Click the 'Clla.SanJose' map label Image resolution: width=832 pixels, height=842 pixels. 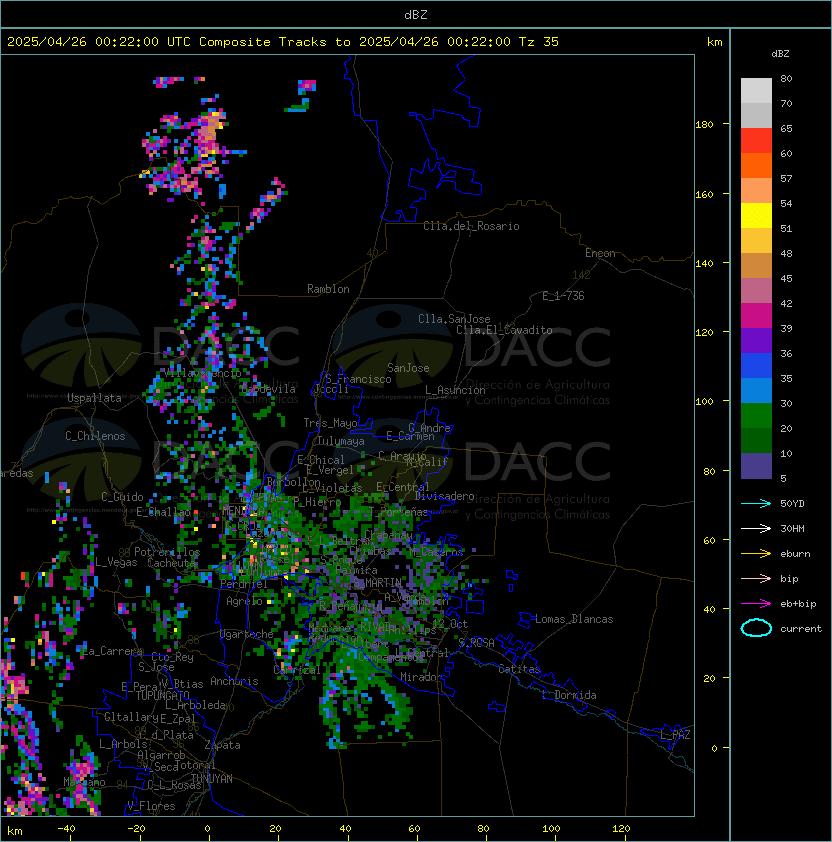454,319
